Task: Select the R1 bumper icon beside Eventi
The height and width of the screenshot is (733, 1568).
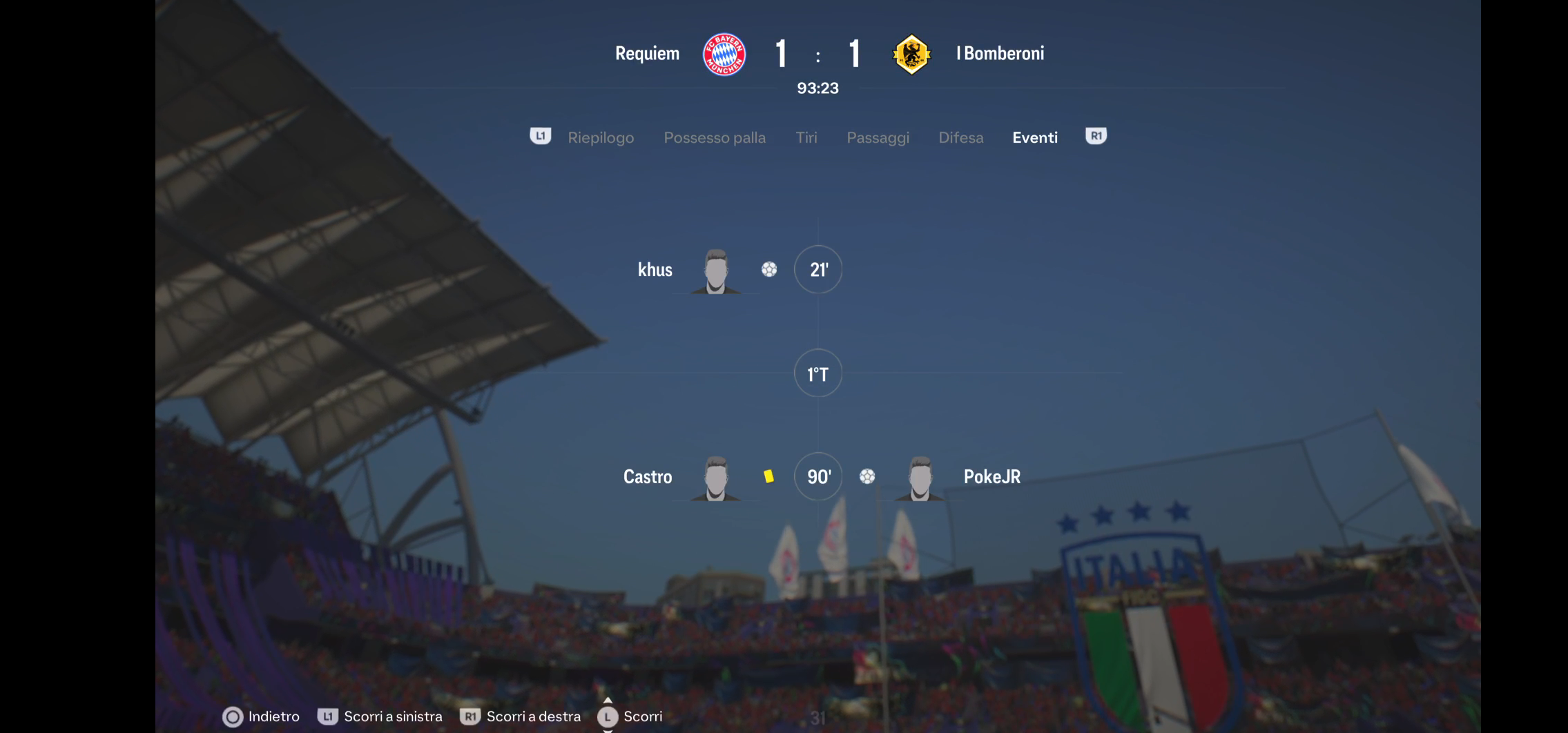Action: tap(1096, 136)
